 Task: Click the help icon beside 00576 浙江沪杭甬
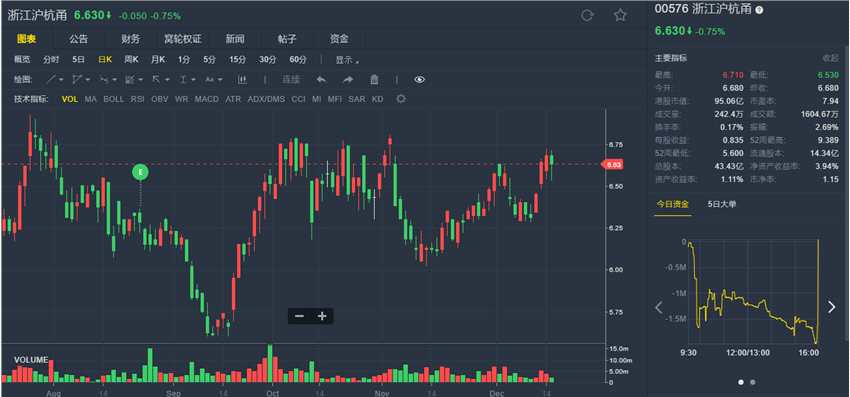point(759,10)
